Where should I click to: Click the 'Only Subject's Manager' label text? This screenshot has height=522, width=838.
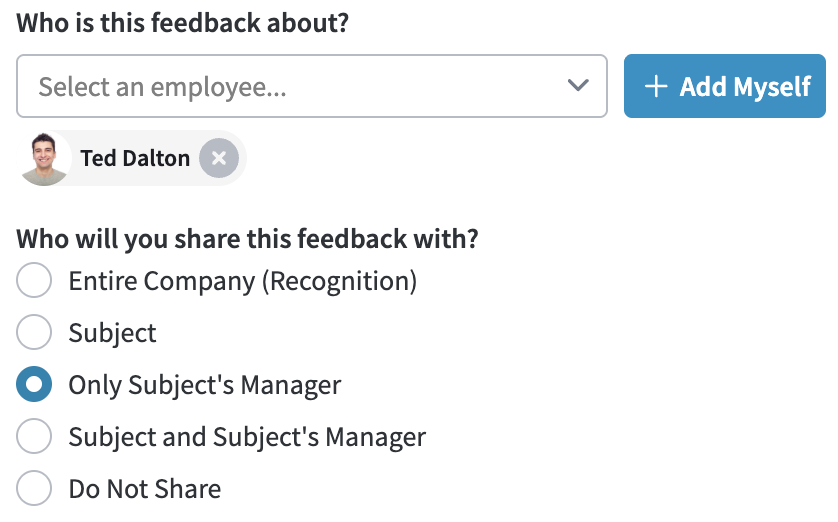pyautogui.click(x=205, y=385)
